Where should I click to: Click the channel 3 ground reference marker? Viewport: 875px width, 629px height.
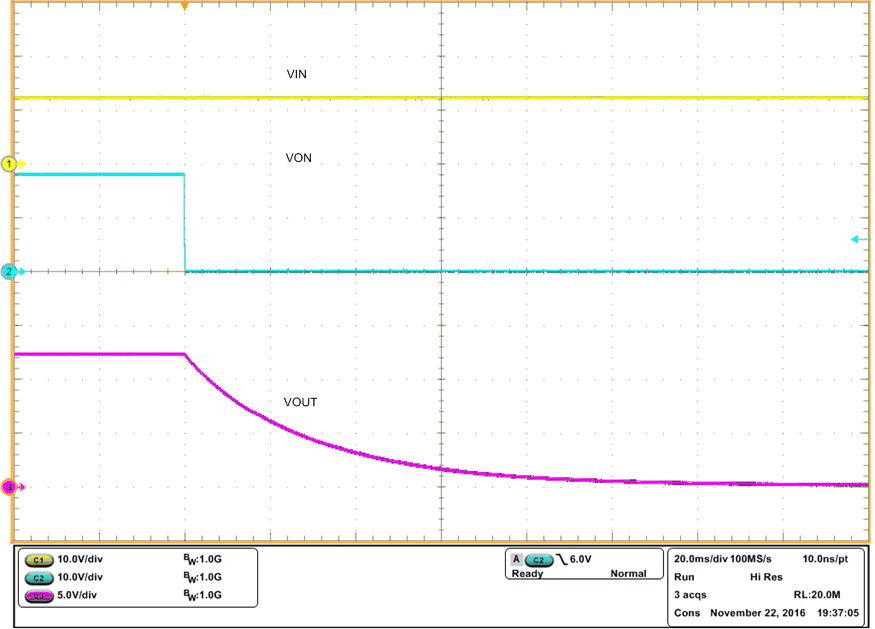click(x=8, y=486)
